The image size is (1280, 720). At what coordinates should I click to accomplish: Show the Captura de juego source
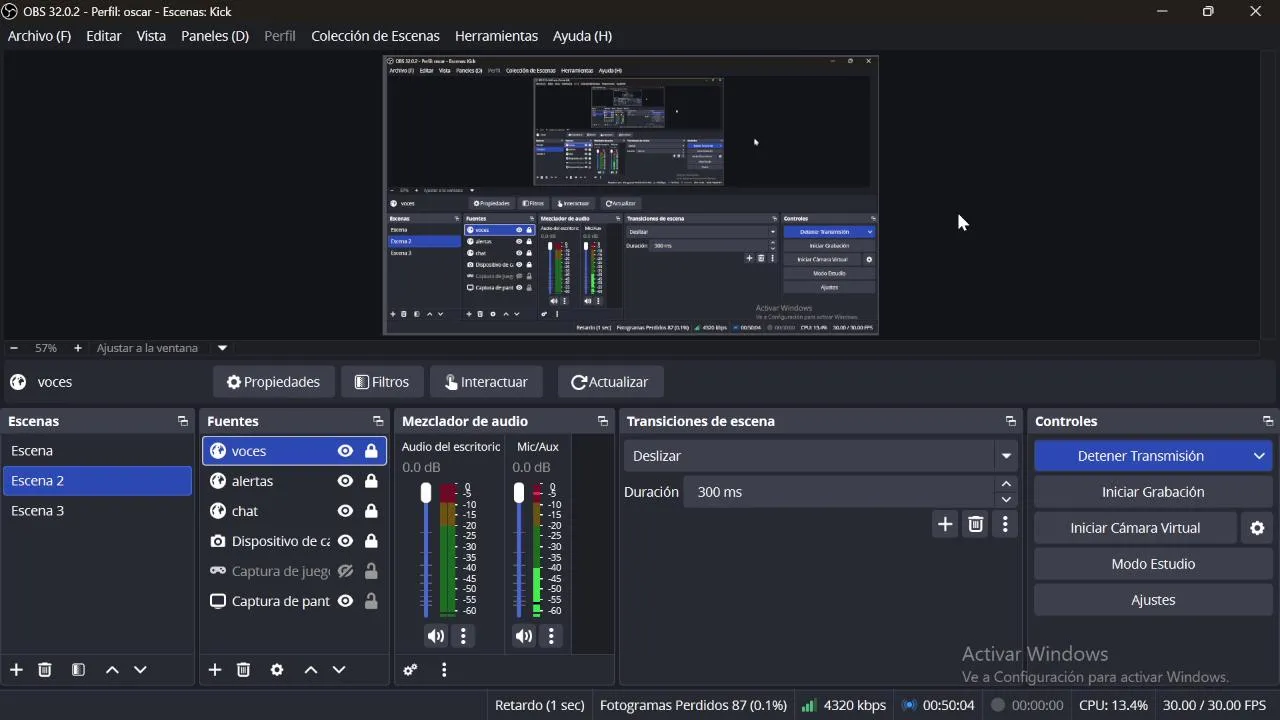coord(345,571)
